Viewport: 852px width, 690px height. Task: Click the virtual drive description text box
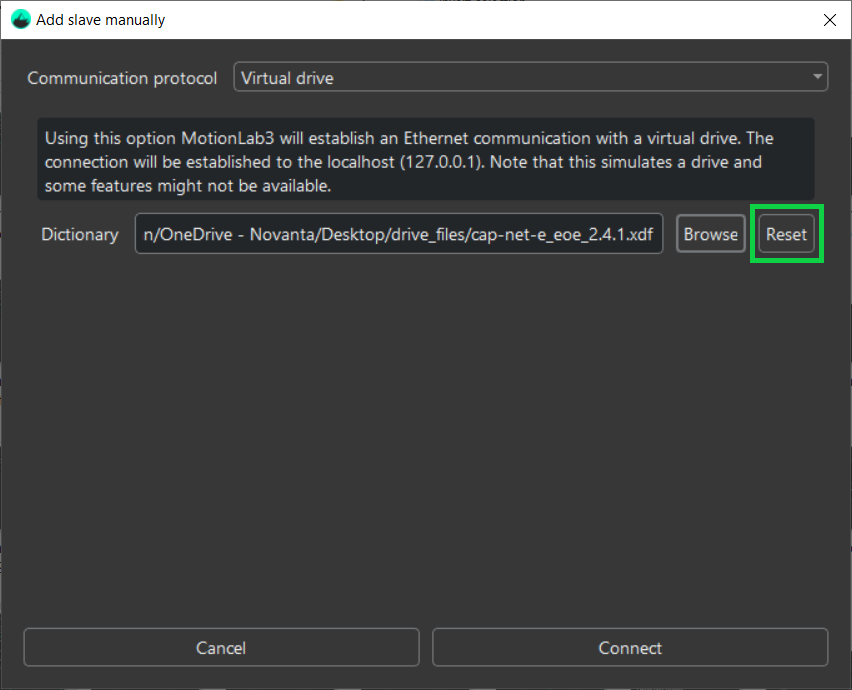425,161
